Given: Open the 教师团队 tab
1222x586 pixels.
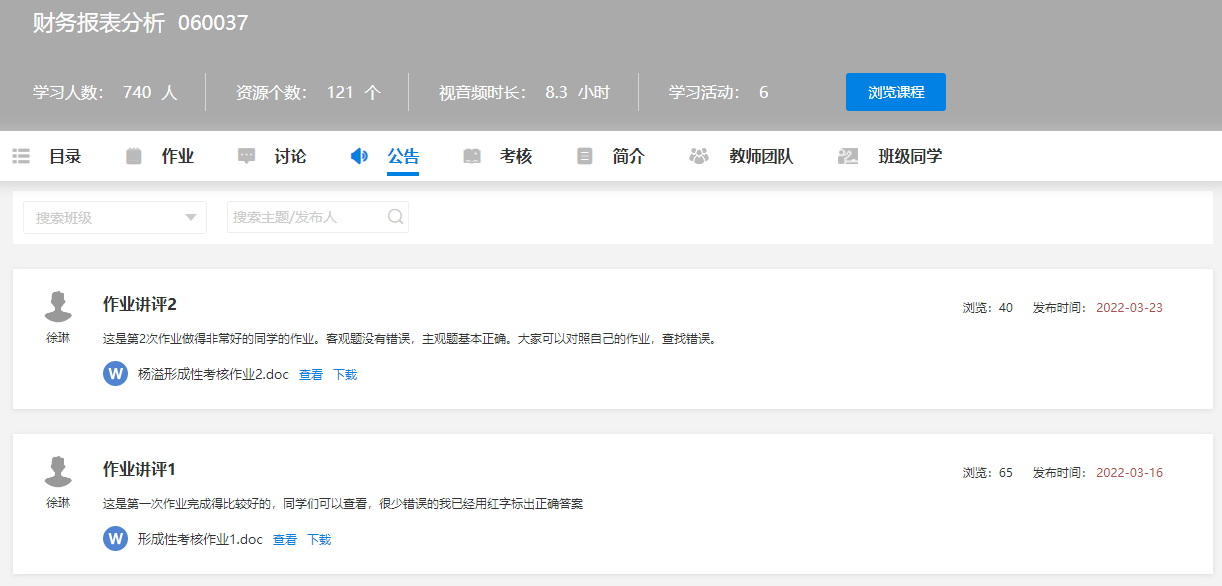Looking at the screenshot, I should (x=761, y=156).
